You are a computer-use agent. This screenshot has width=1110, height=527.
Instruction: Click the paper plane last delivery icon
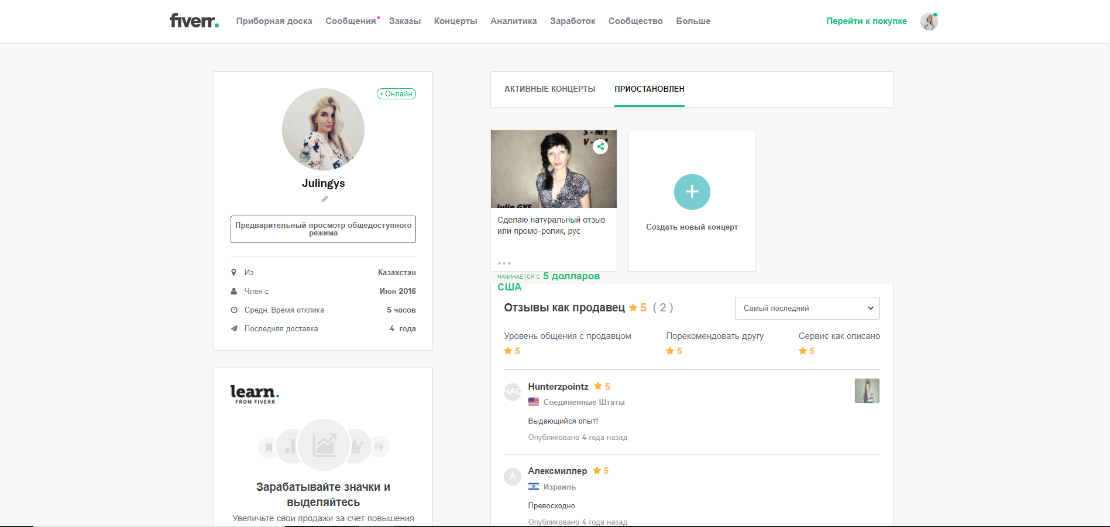click(x=234, y=329)
